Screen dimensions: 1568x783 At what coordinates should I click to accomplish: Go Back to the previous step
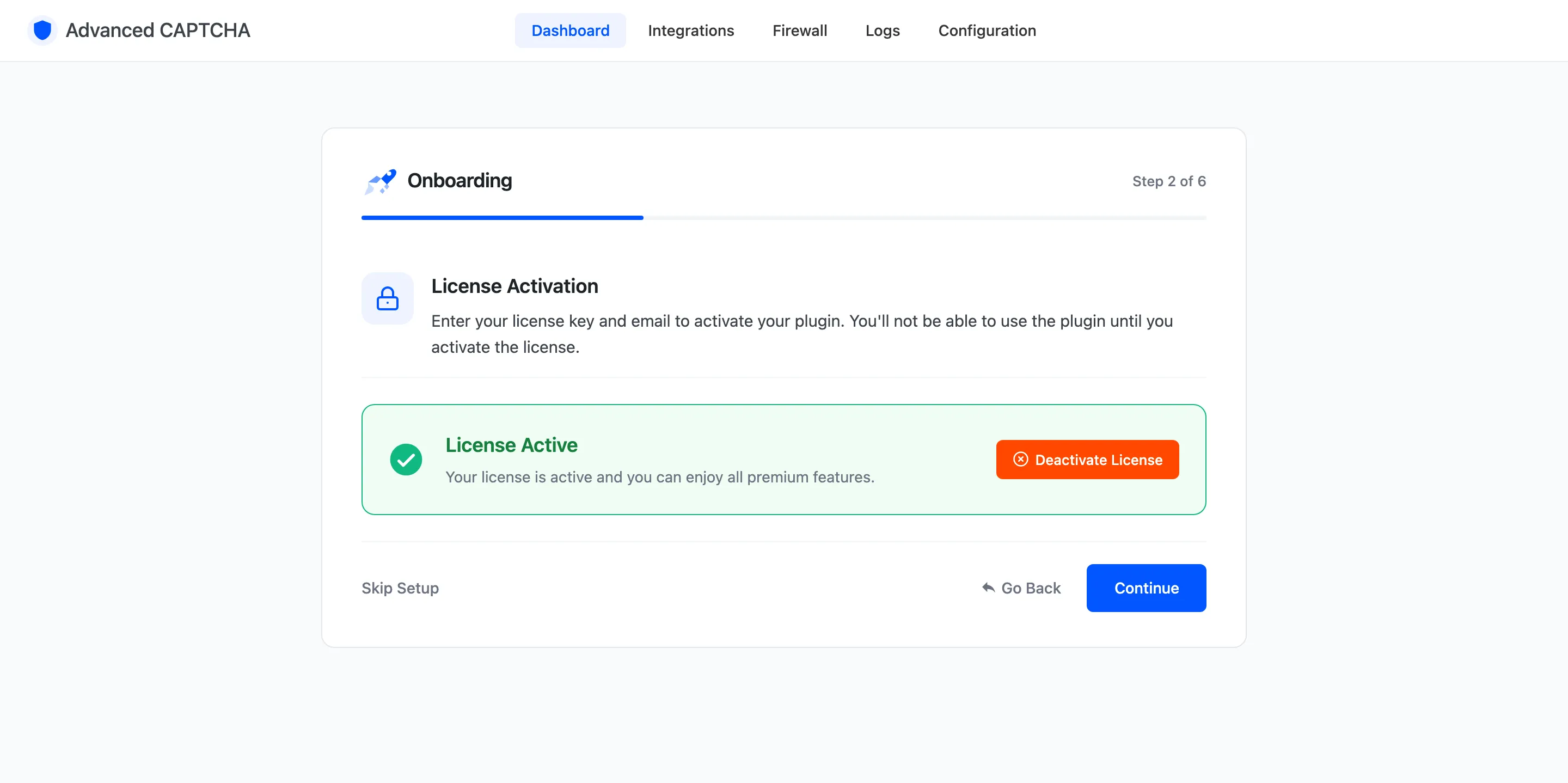(1021, 588)
